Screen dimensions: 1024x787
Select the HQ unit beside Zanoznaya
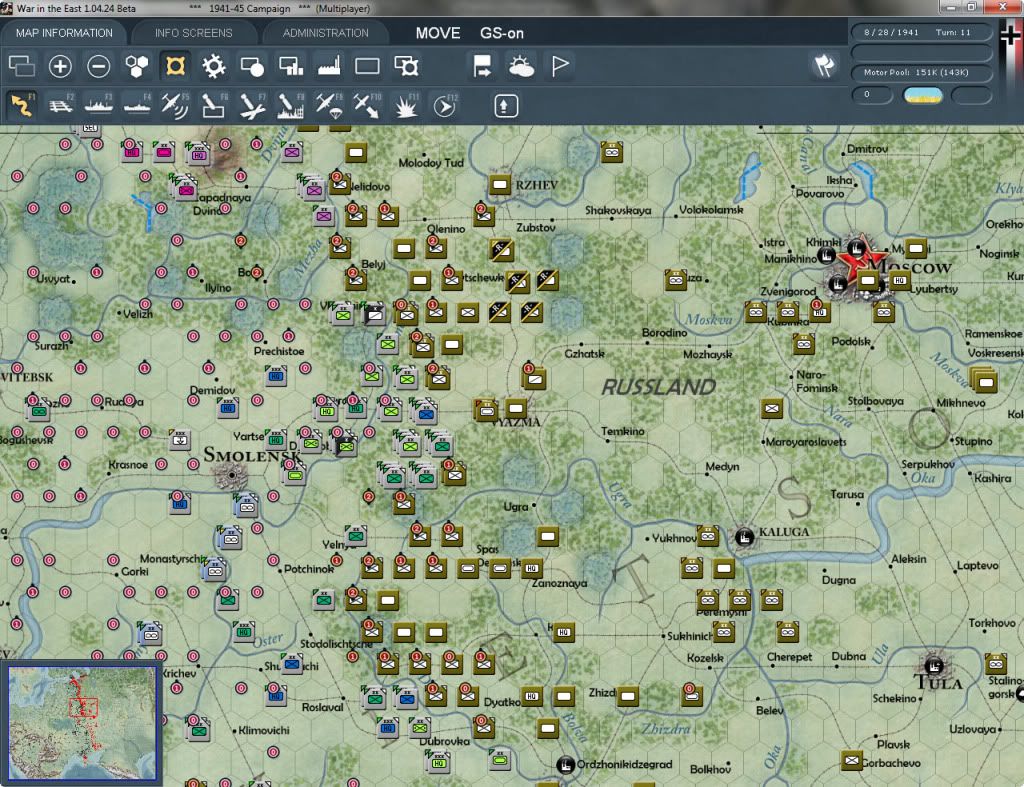532,569
